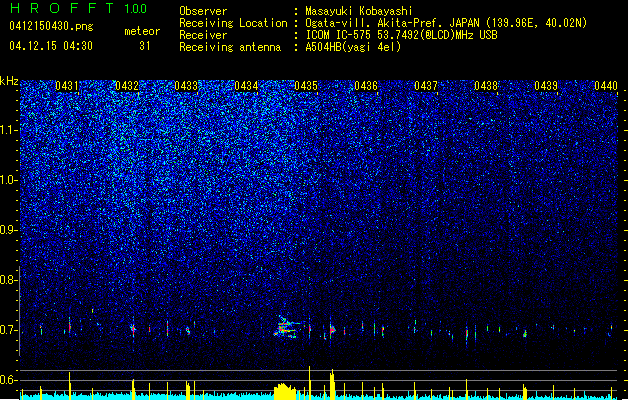Click the 0437 time marker

point(426,85)
